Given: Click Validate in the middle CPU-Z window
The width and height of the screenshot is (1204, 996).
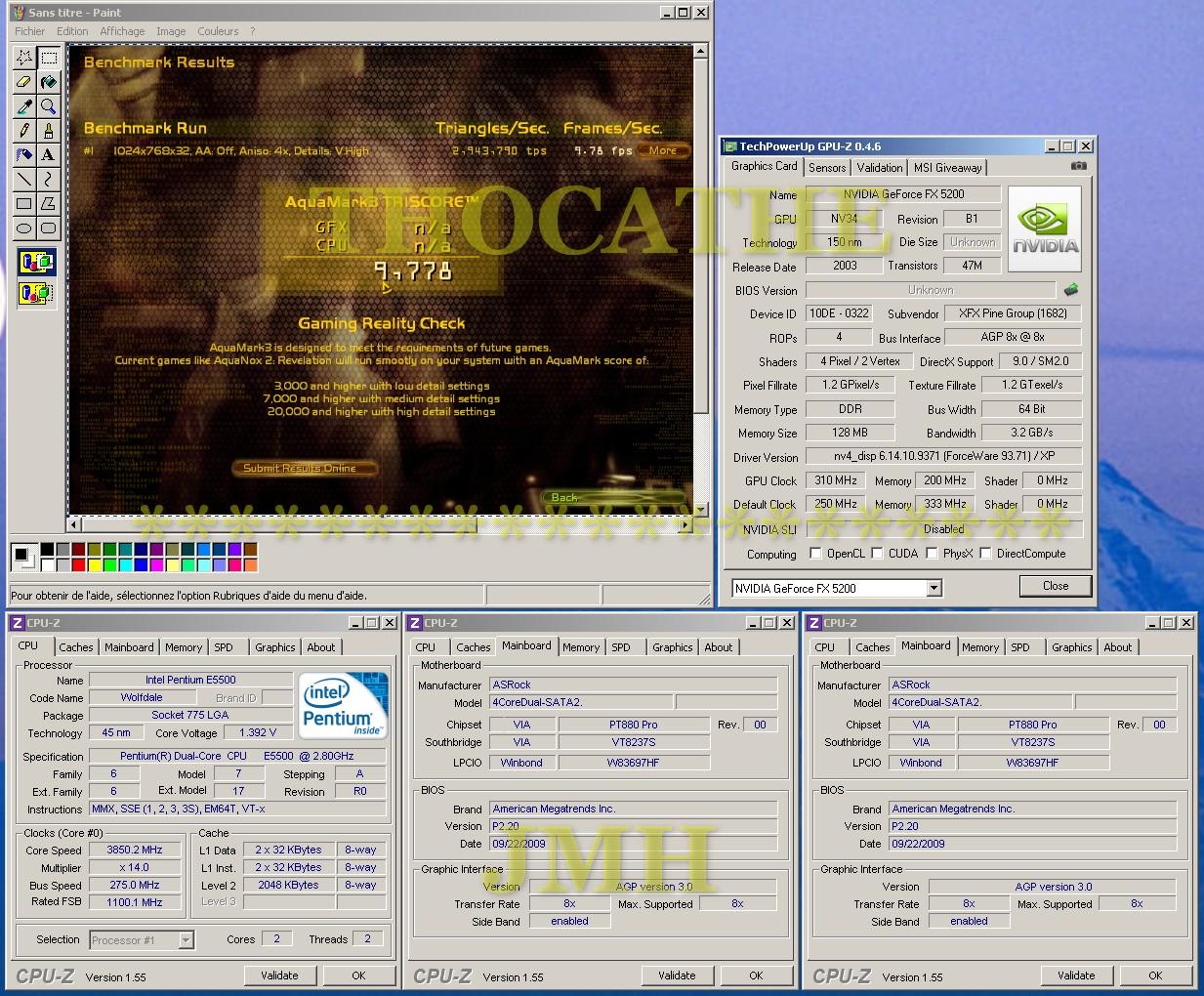Looking at the screenshot, I should point(677,975).
